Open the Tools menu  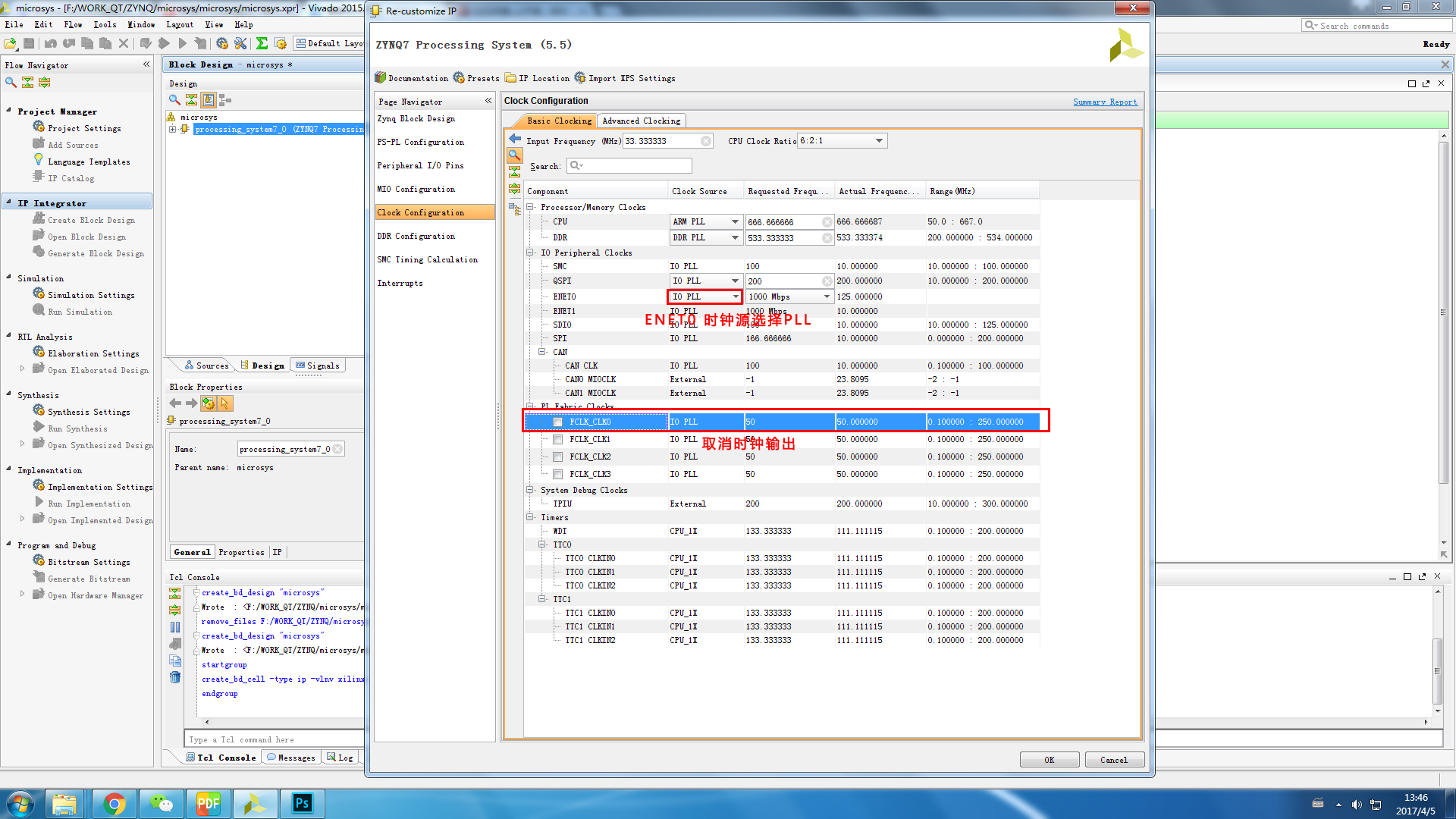pyautogui.click(x=105, y=24)
